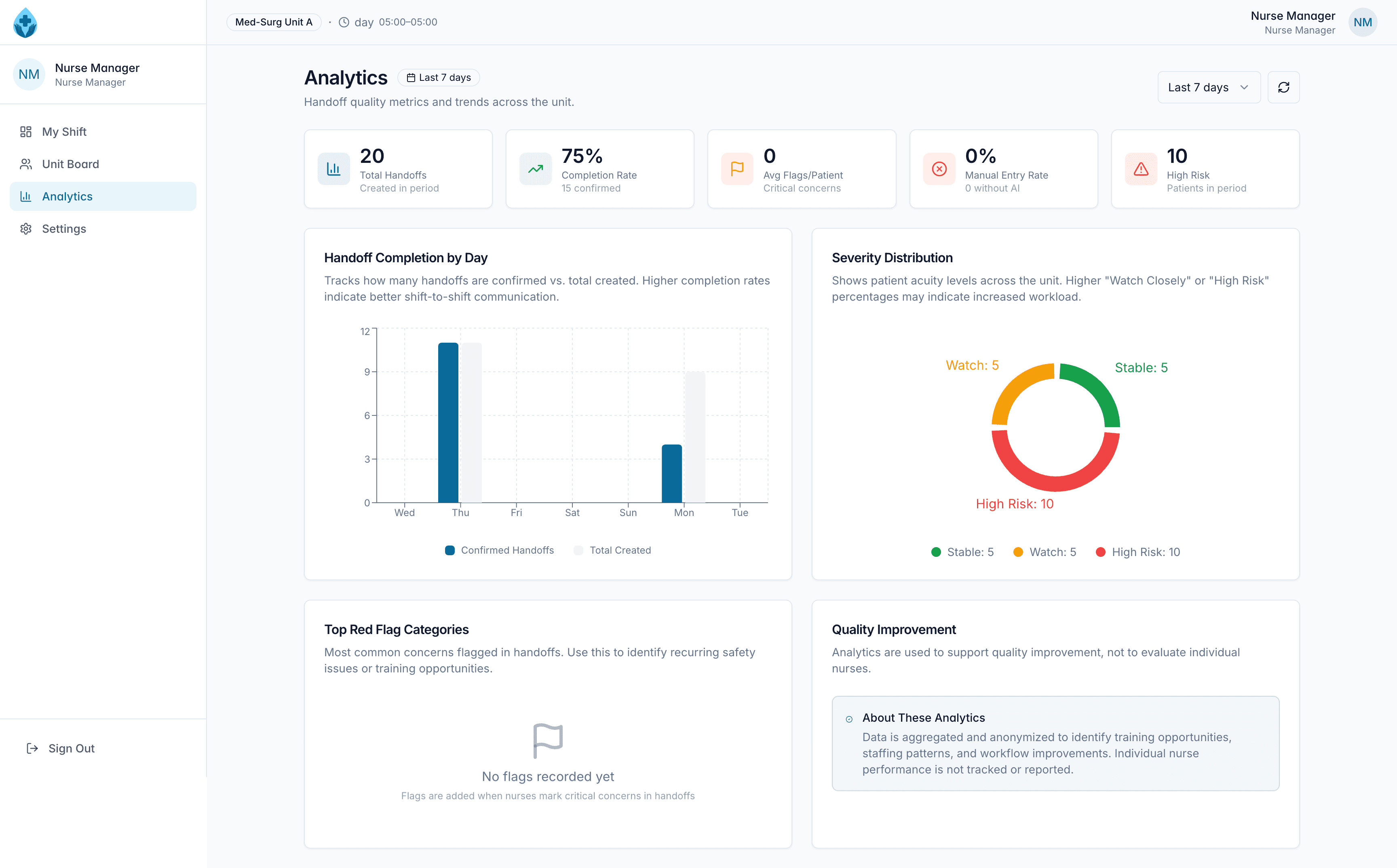The width and height of the screenshot is (1397, 868).
Task: Open Settings from sidebar
Action: [x=64, y=228]
